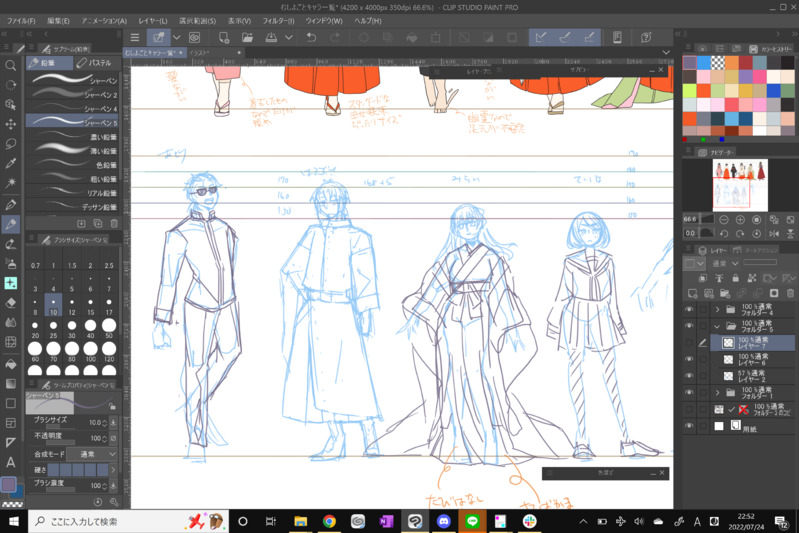This screenshot has height=533, width=799.
Task: Delete layer with trash icon in Layer panel
Action: pyautogui.click(x=790, y=293)
